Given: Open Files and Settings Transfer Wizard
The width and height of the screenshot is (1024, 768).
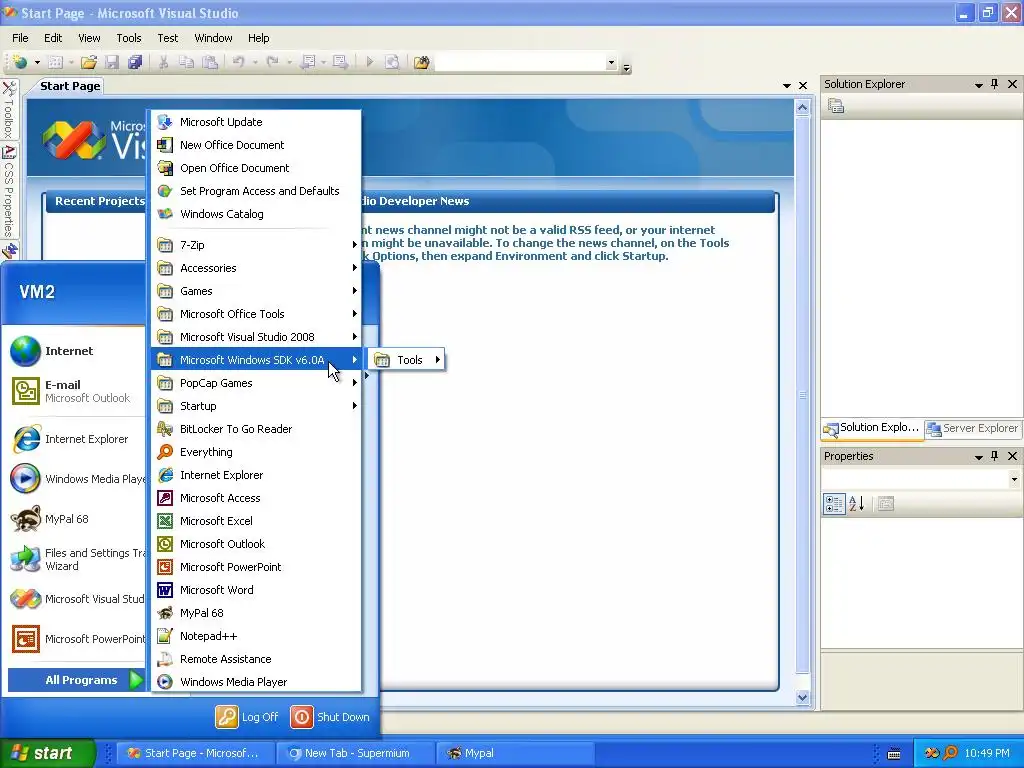Looking at the screenshot, I should pyautogui.click(x=75, y=559).
